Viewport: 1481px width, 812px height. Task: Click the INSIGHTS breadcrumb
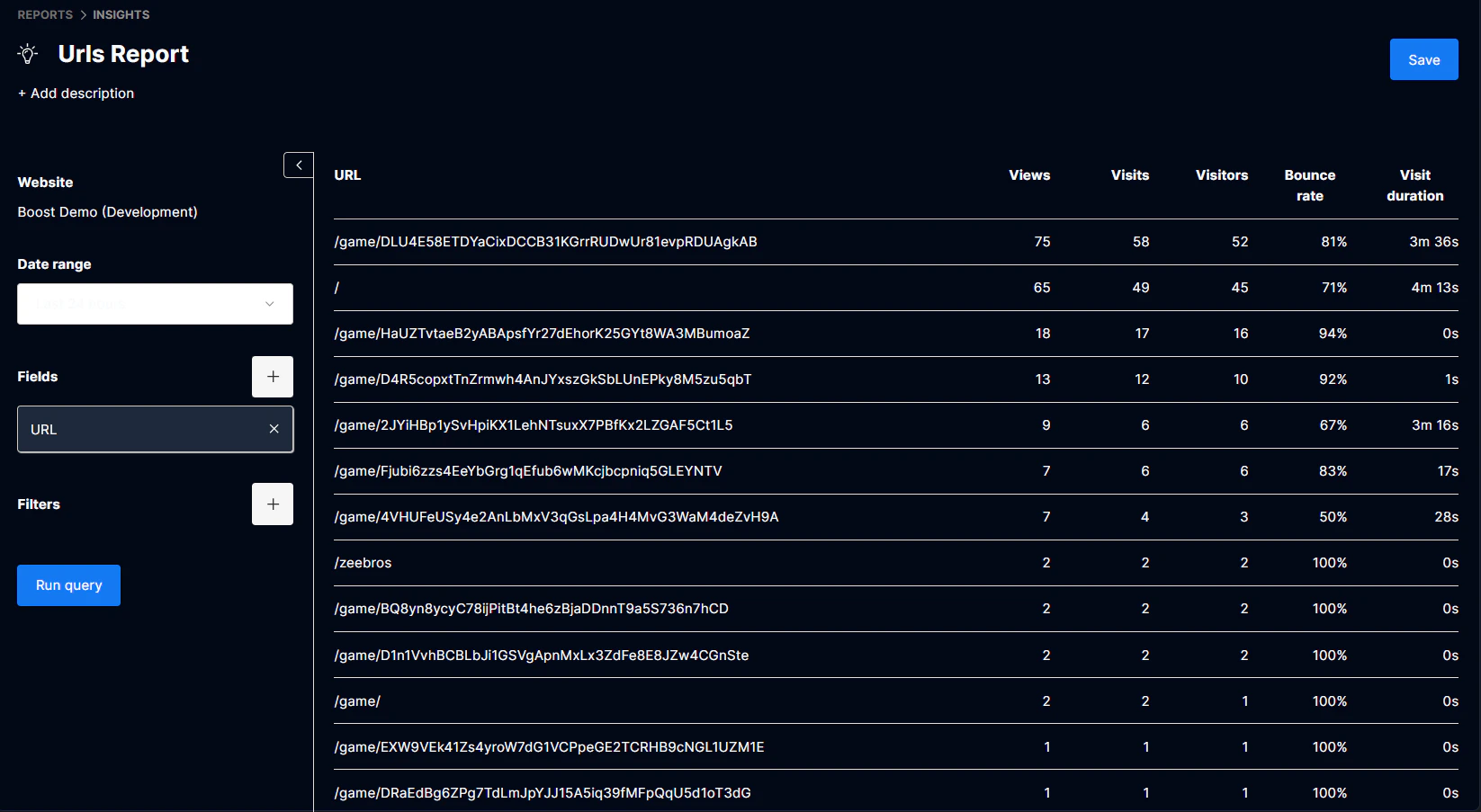121,14
